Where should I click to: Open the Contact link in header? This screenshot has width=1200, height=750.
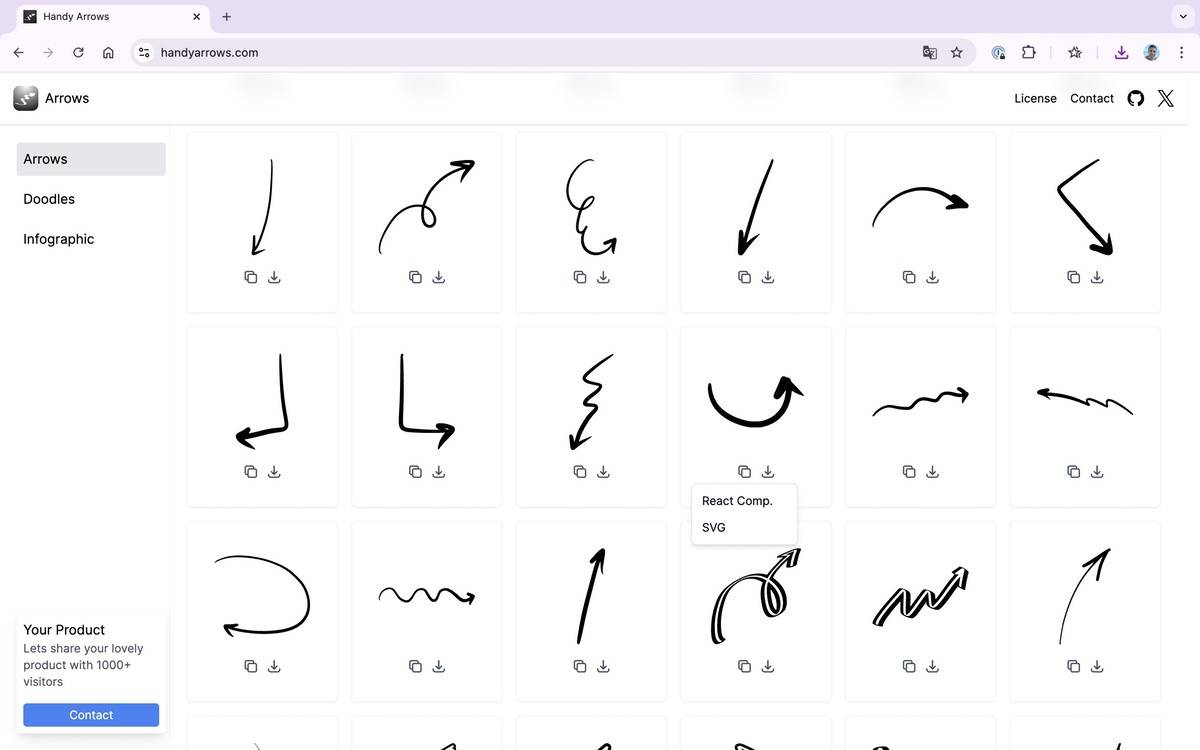[1092, 98]
